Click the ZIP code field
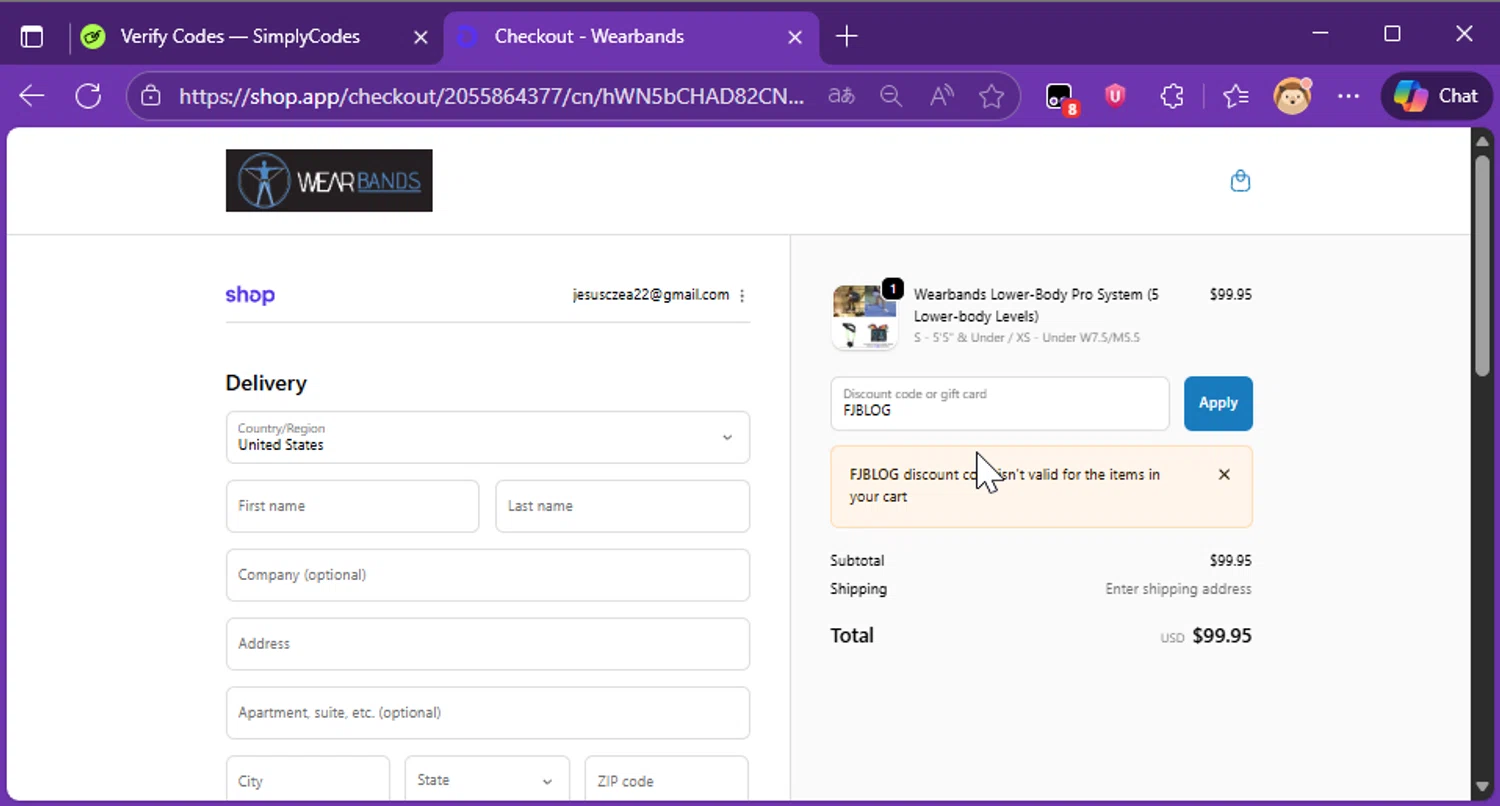The image size is (1500, 806). (667, 781)
